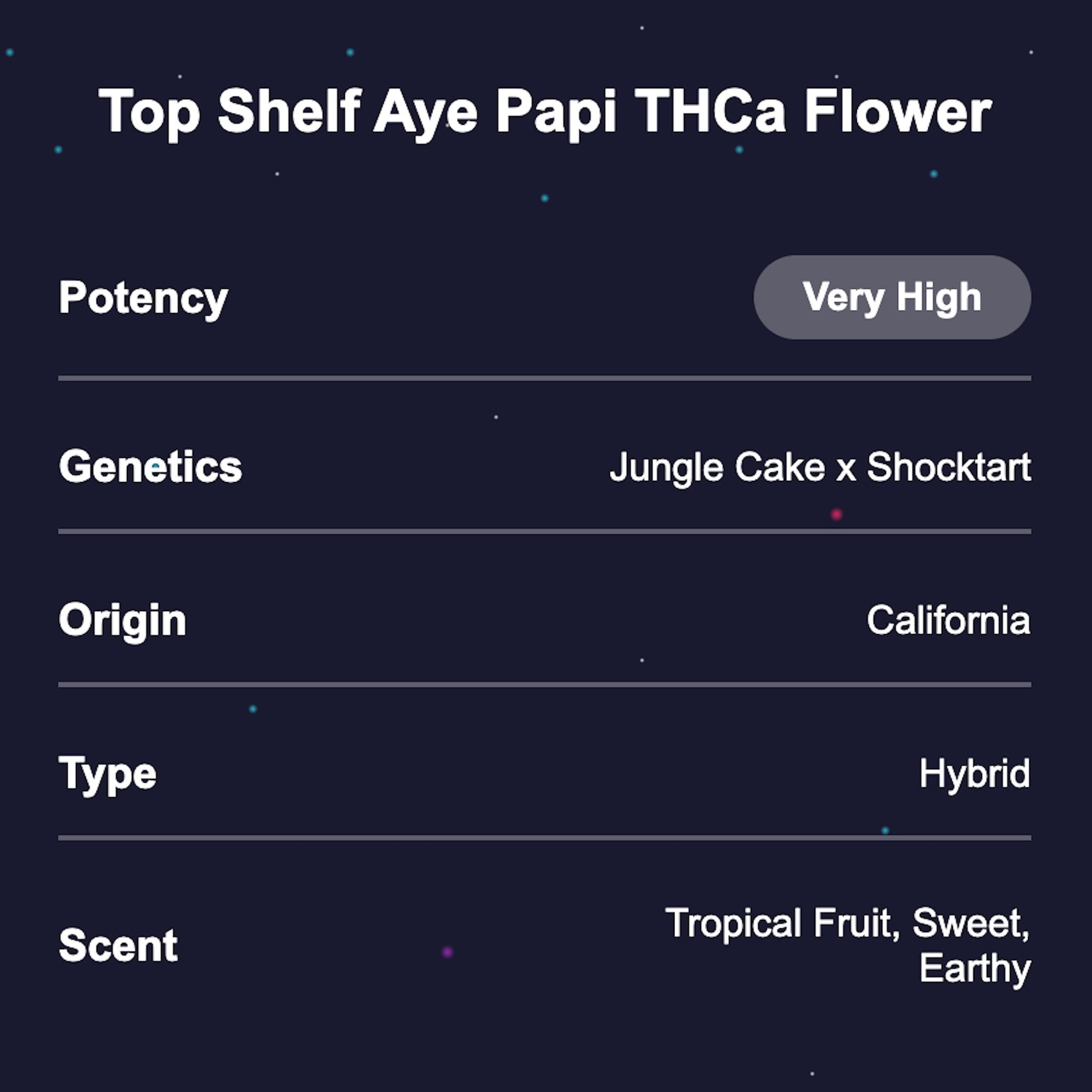Select the Hybrid type value
This screenshot has height=1092, width=1092.
974,774
